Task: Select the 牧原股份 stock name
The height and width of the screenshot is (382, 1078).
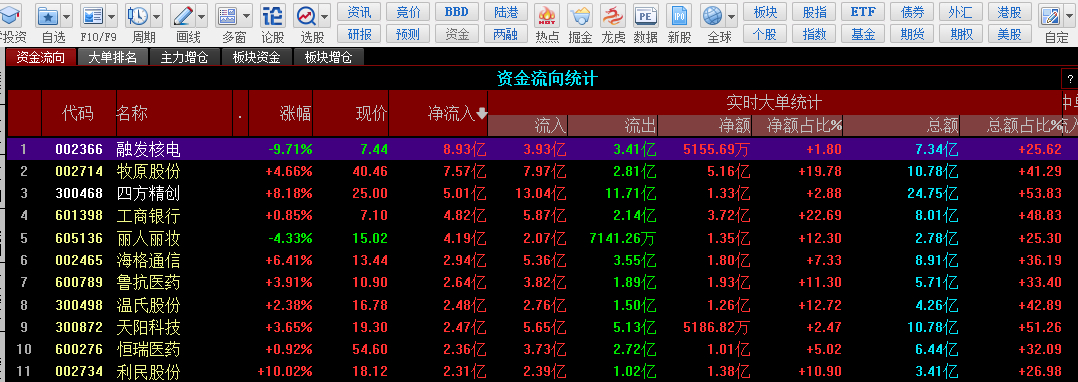Action: 148,172
